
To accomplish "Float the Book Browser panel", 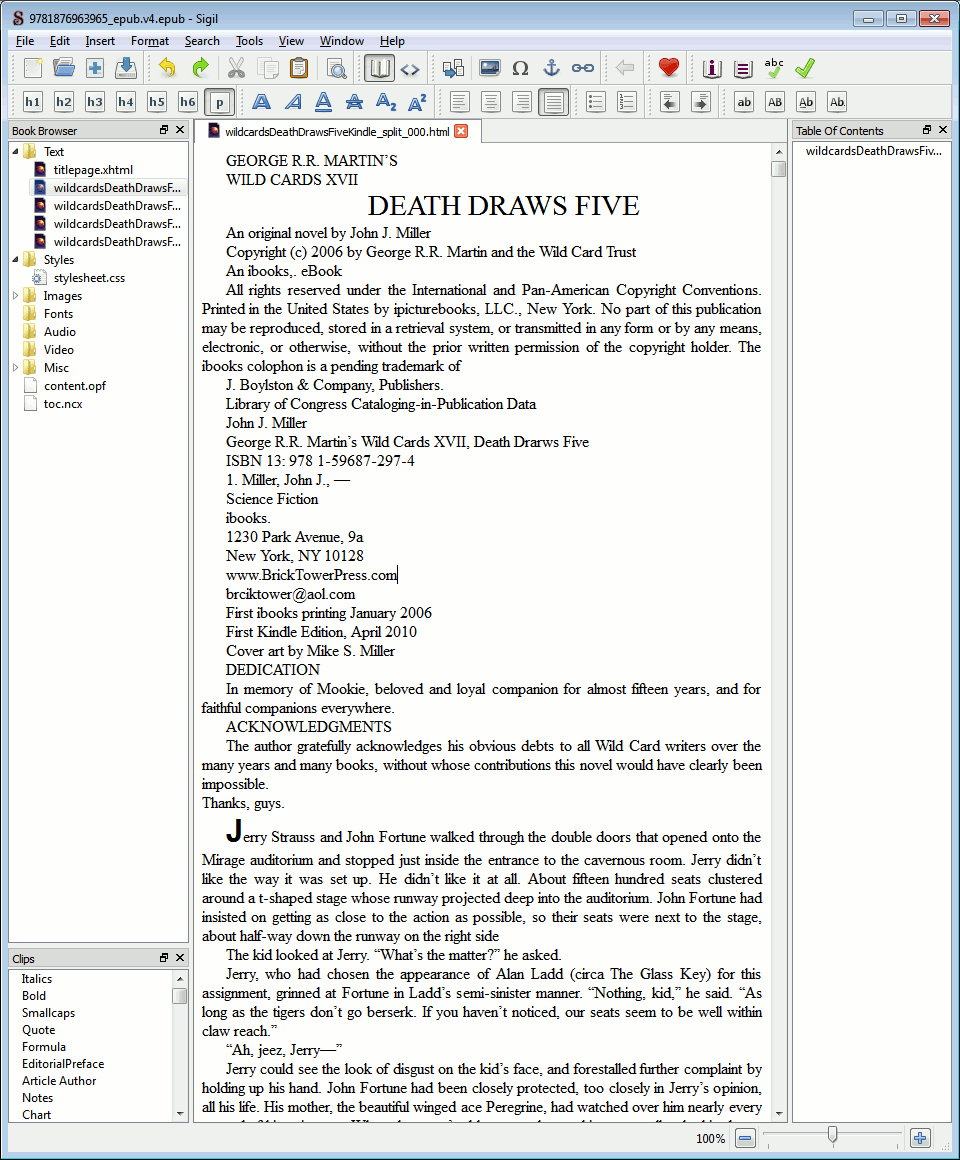I will [x=164, y=129].
